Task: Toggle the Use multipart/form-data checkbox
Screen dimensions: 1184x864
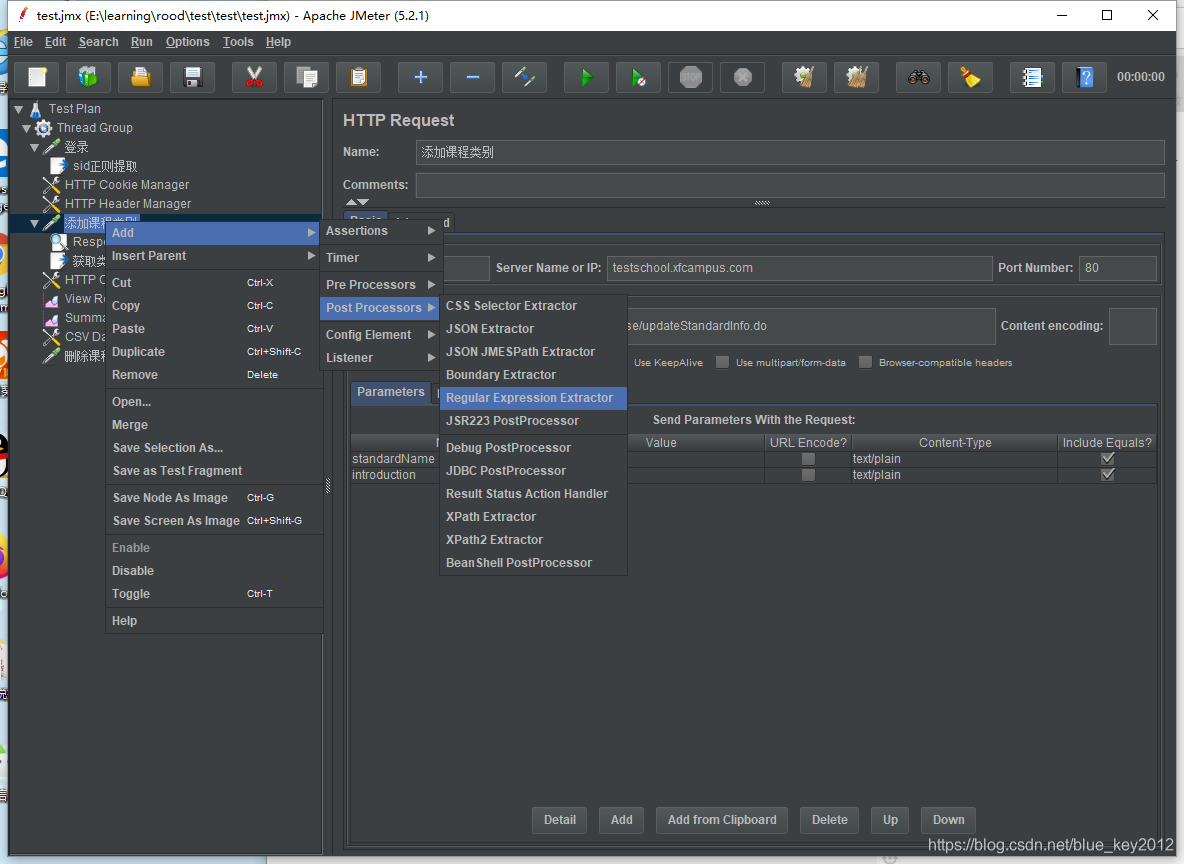Action: click(x=723, y=363)
